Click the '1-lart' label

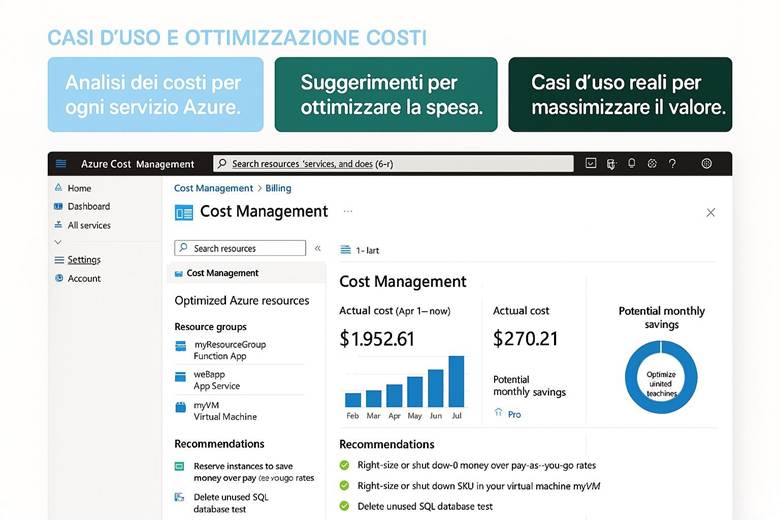[367, 250]
